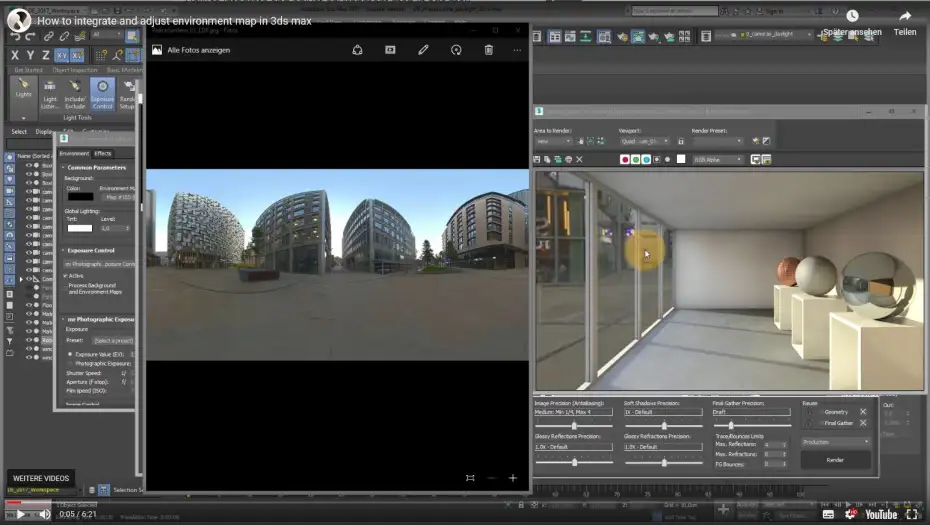Enable the green channel button
This screenshot has width=930, height=525.
[x=635, y=160]
